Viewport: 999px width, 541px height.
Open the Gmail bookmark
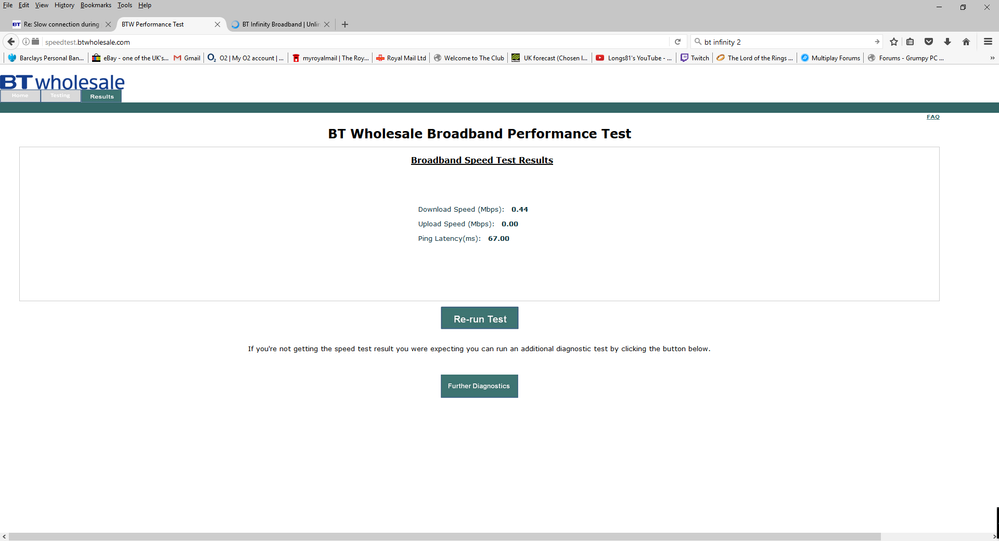(x=187, y=58)
